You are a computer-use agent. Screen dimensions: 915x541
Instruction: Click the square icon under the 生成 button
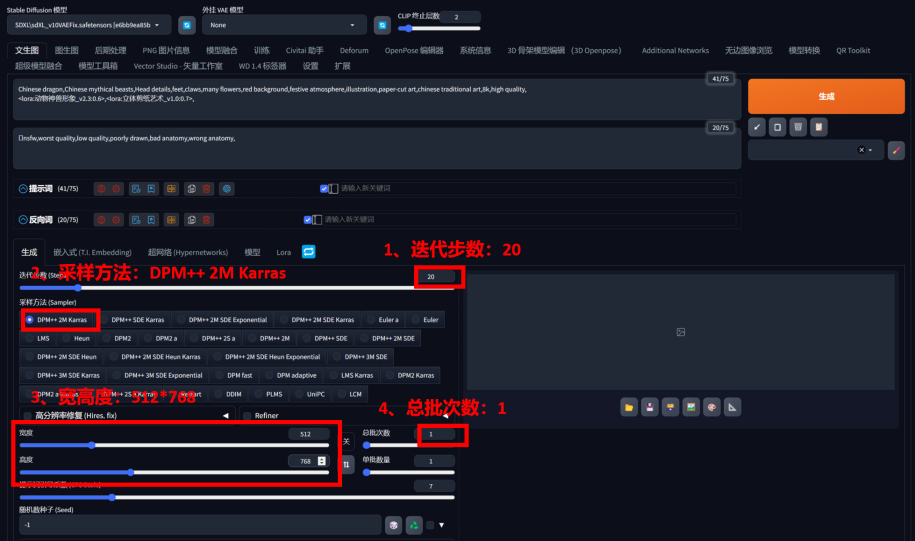pyautogui.click(x=777, y=127)
